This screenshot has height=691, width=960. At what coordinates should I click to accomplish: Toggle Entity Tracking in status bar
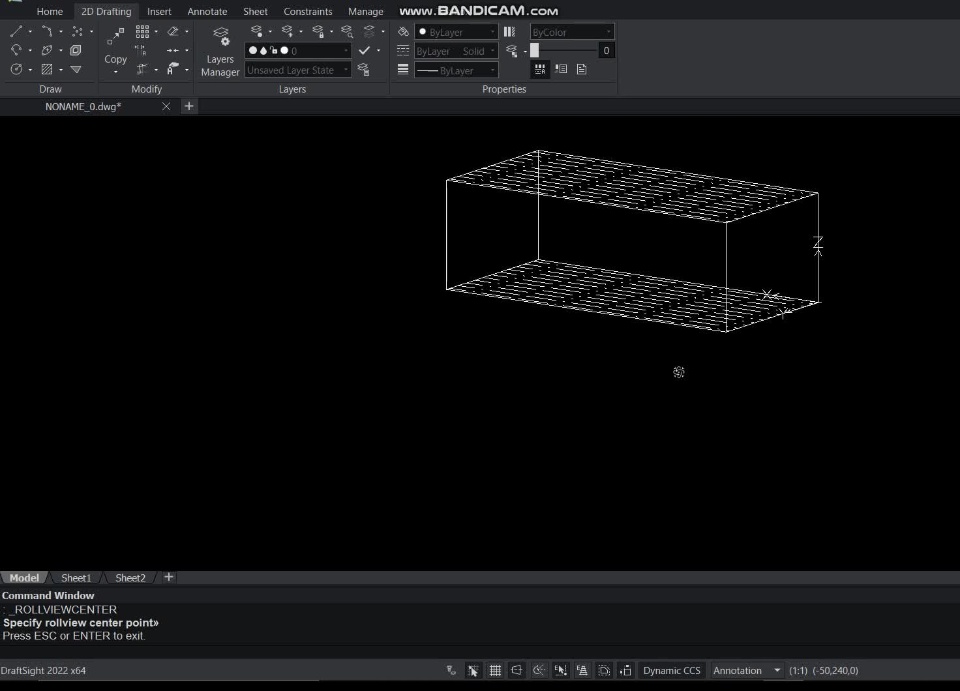[x=582, y=671]
